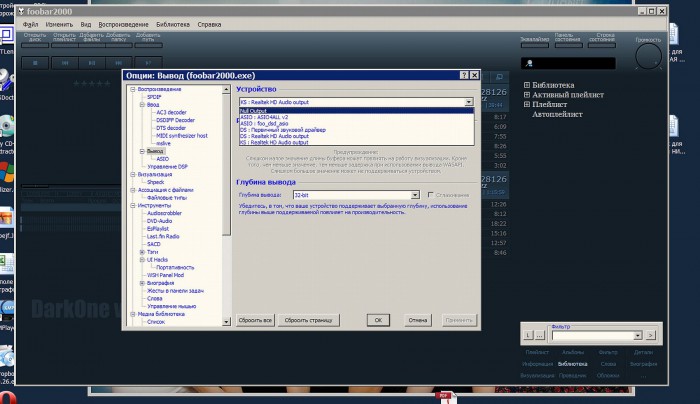Select Управление DSP tree item
This screenshot has height=404, width=700.
point(167,167)
